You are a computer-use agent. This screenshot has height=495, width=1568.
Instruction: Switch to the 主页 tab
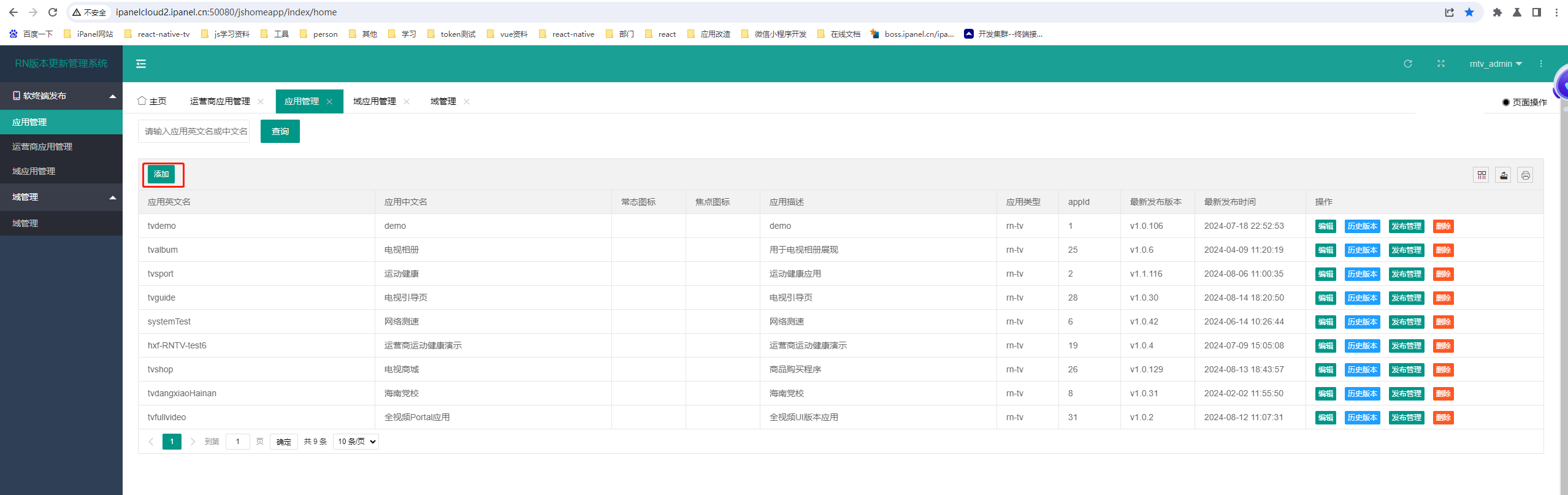tap(152, 101)
